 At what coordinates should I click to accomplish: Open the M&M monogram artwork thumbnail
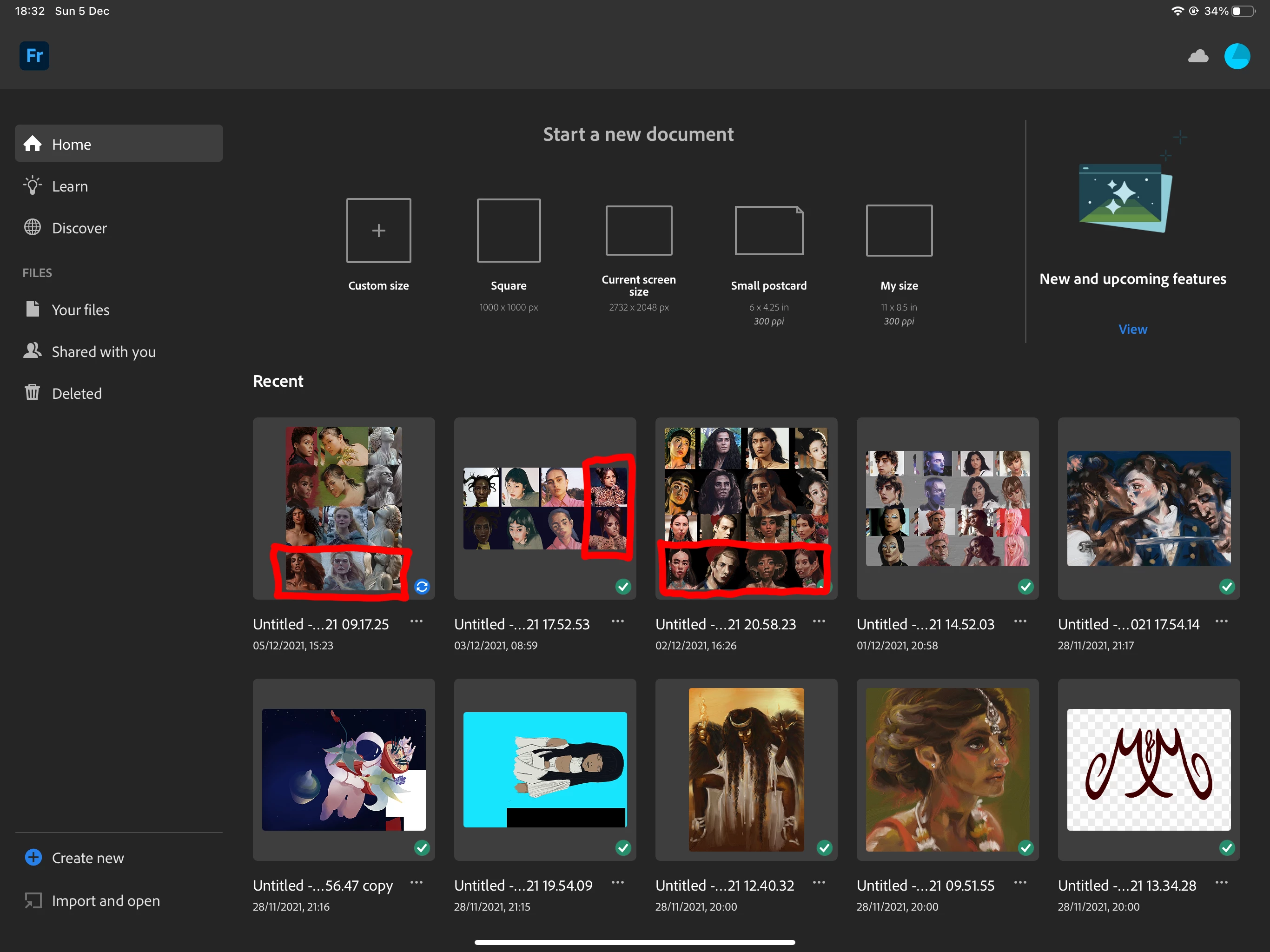click(1148, 769)
